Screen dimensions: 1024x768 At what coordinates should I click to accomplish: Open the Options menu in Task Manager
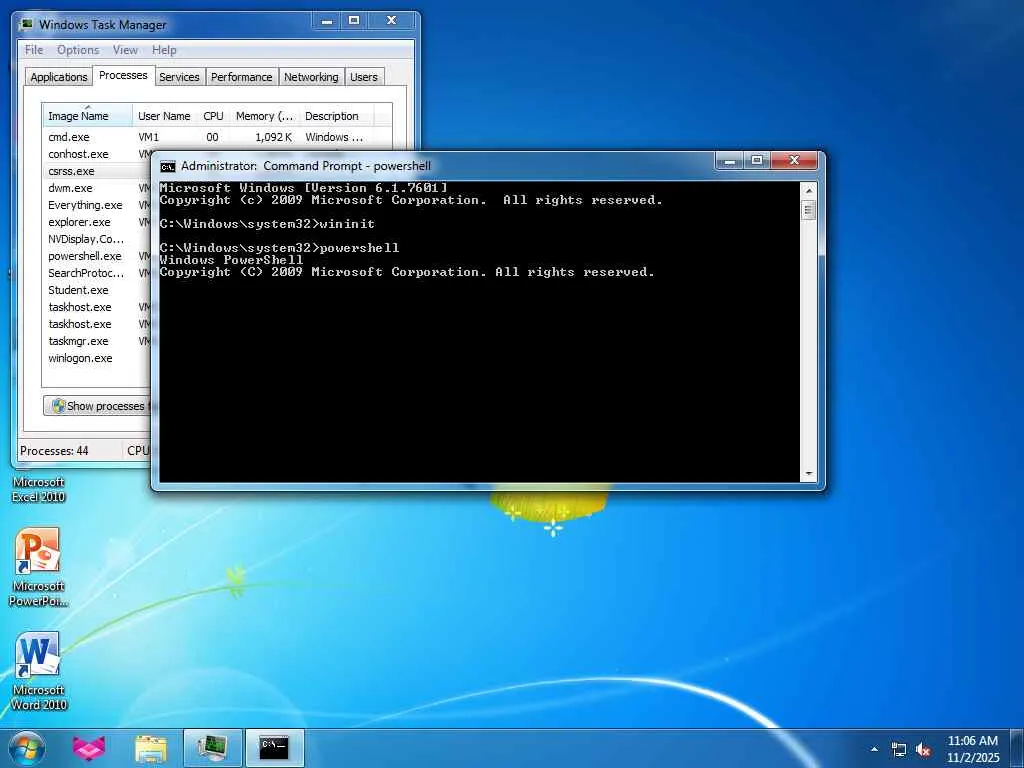click(78, 50)
